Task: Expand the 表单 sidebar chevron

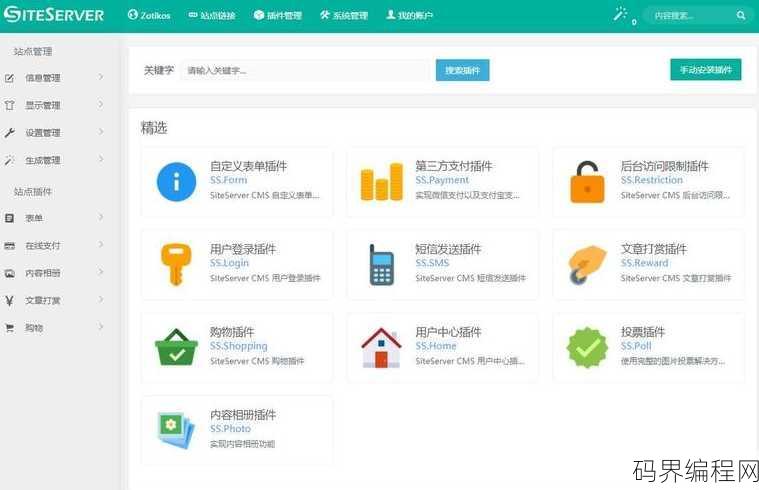Action: (x=101, y=217)
